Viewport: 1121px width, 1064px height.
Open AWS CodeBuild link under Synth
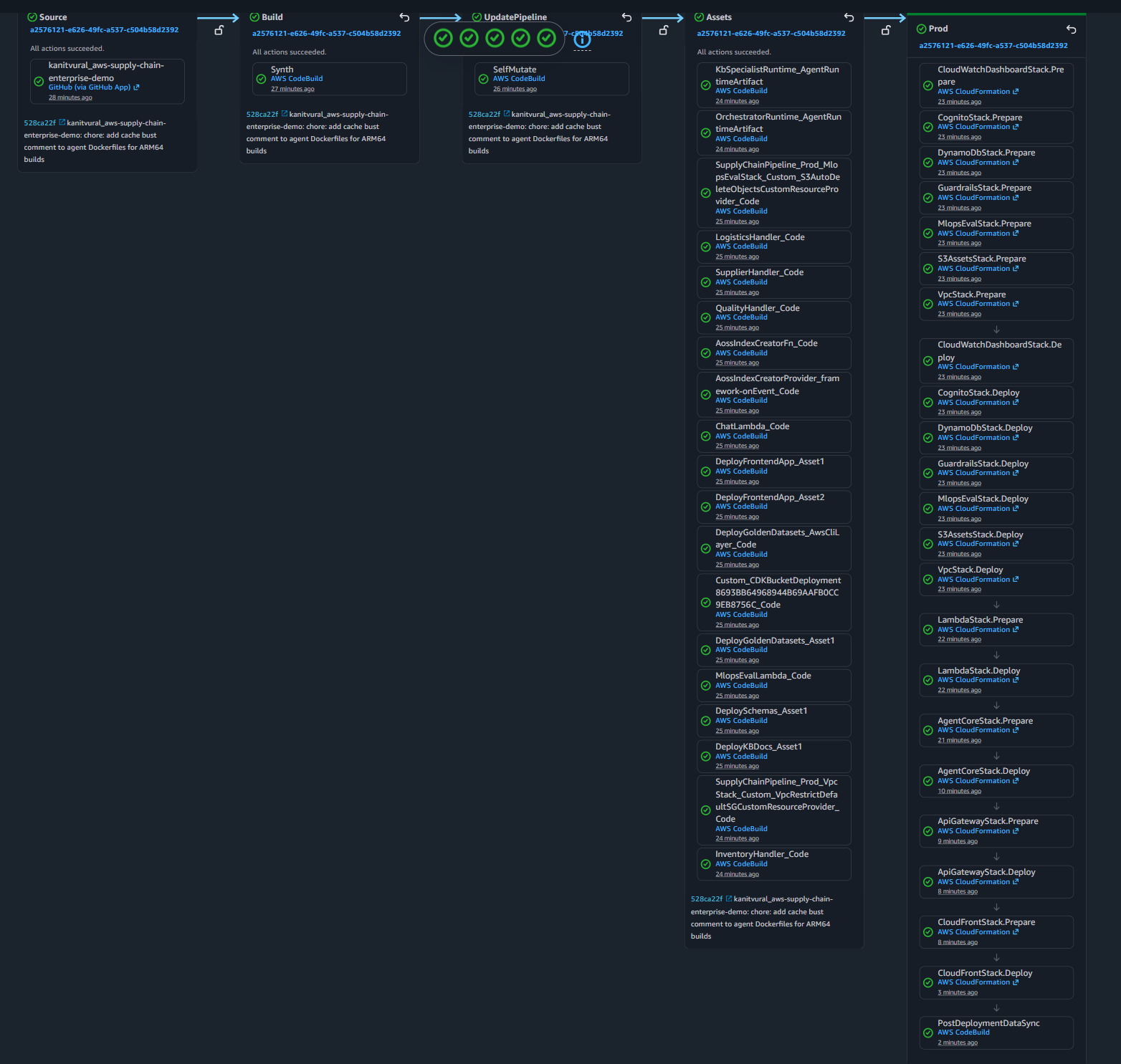click(297, 79)
